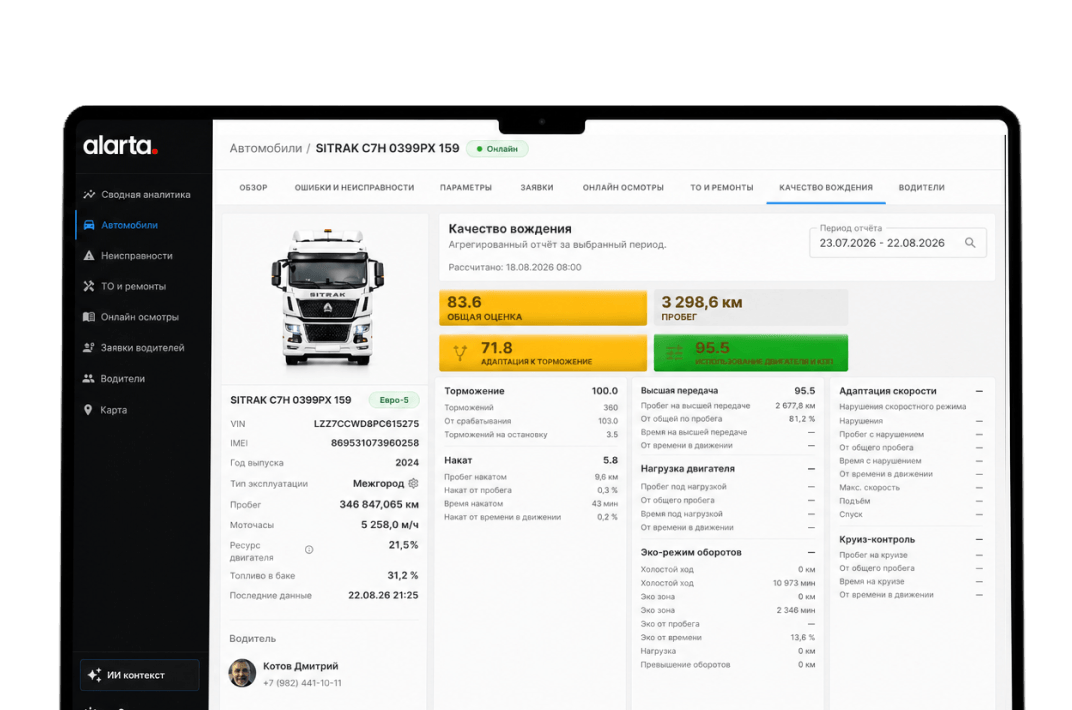Switch to the Водители tab
Viewport: 1072px width, 710px height.
922,187
